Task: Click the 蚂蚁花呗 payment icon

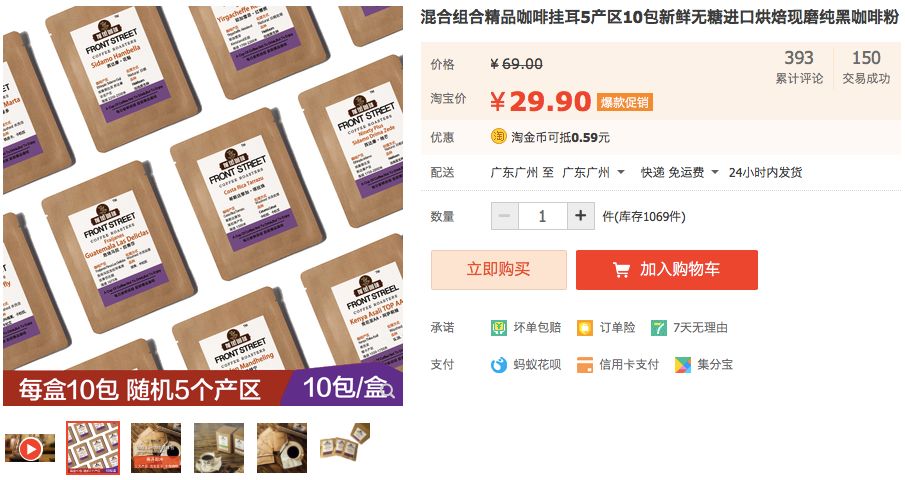Action: click(x=499, y=365)
